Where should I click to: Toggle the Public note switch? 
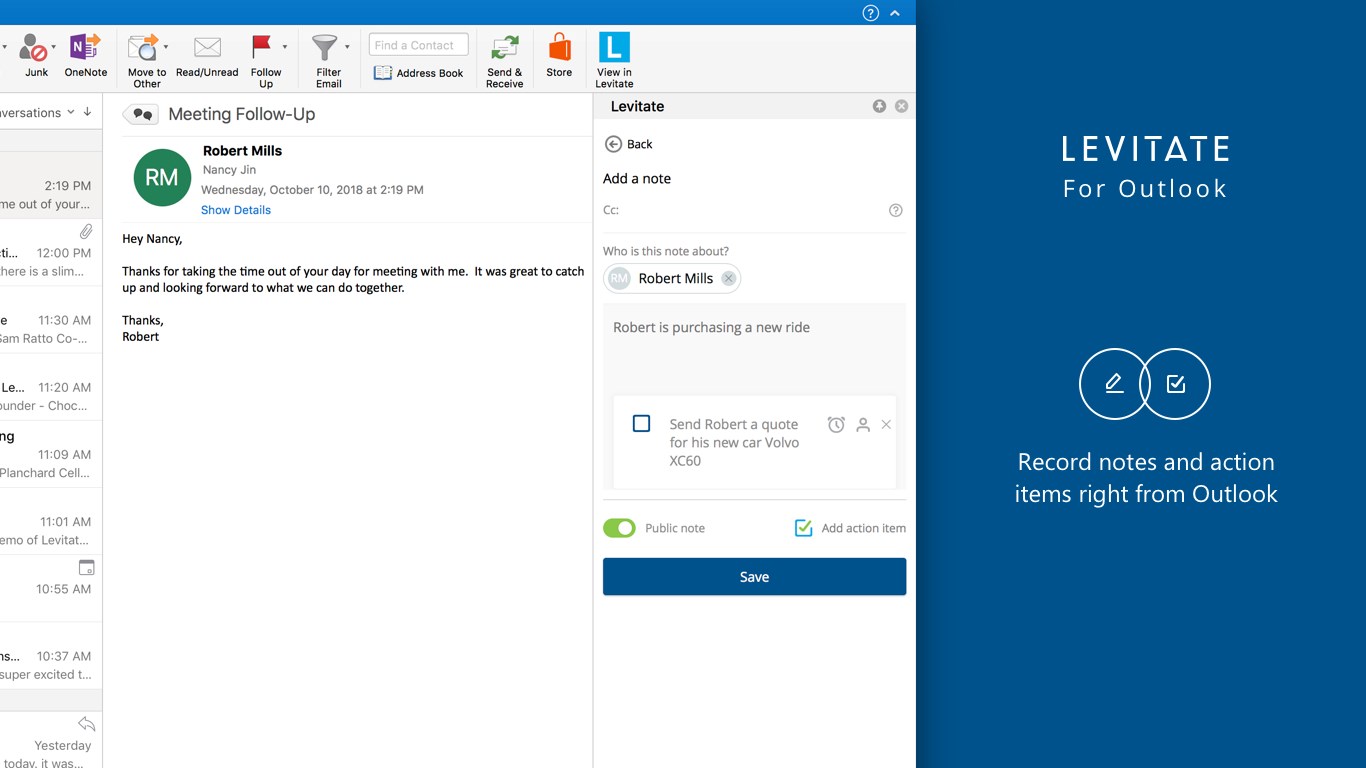pyautogui.click(x=619, y=528)
